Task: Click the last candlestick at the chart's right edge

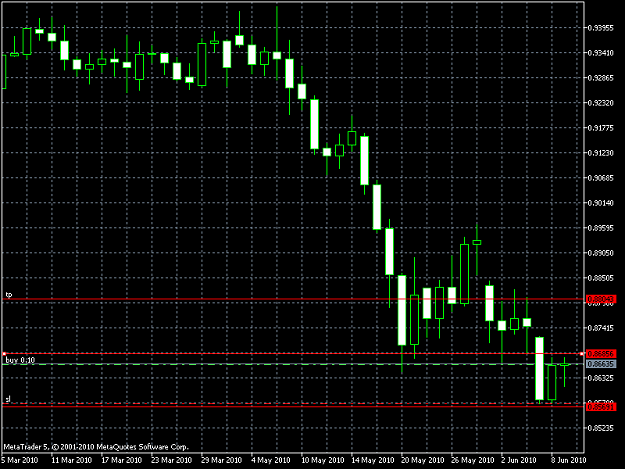Action: pos(564,371)
